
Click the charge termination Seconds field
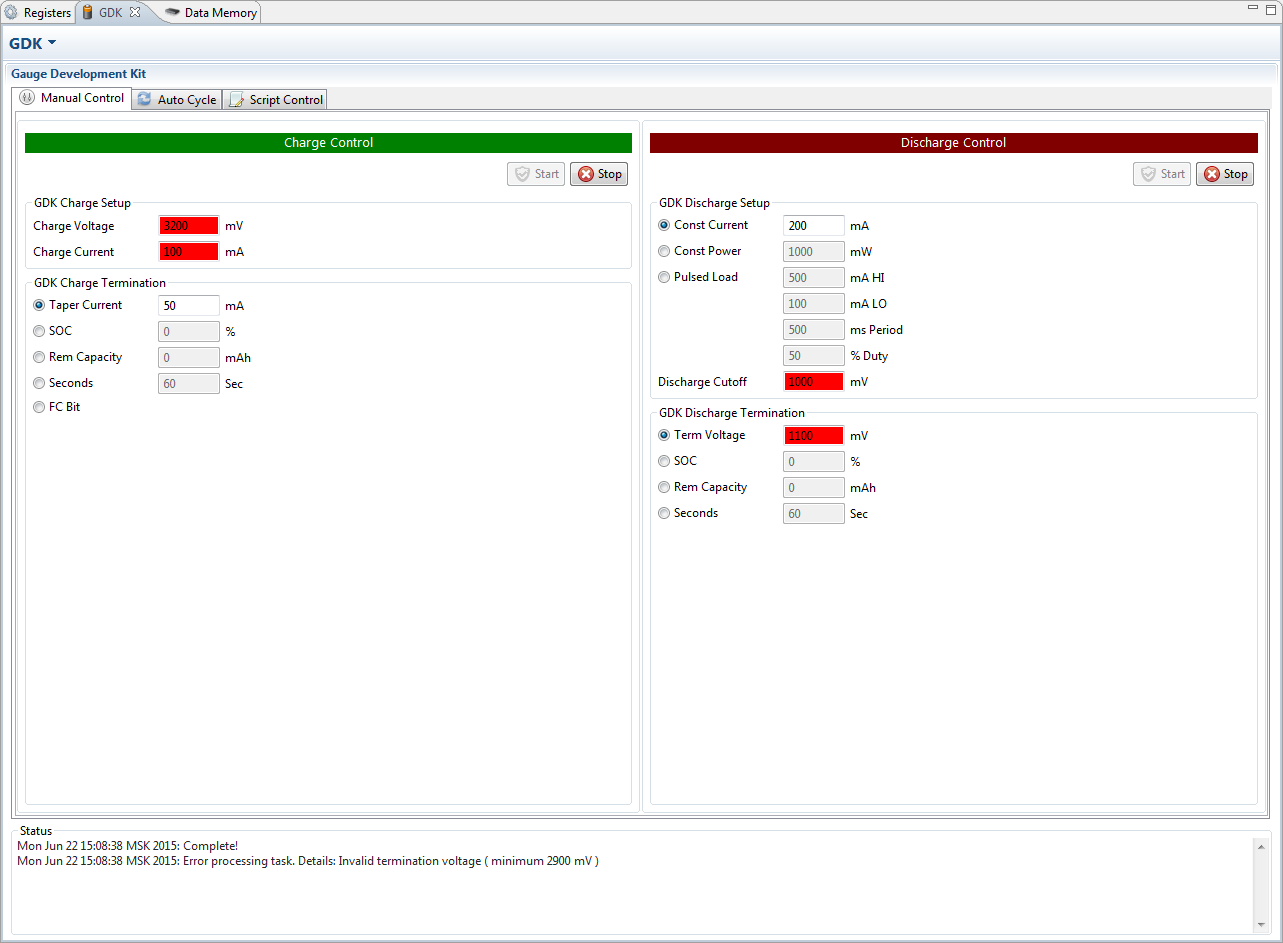(189, 384)
